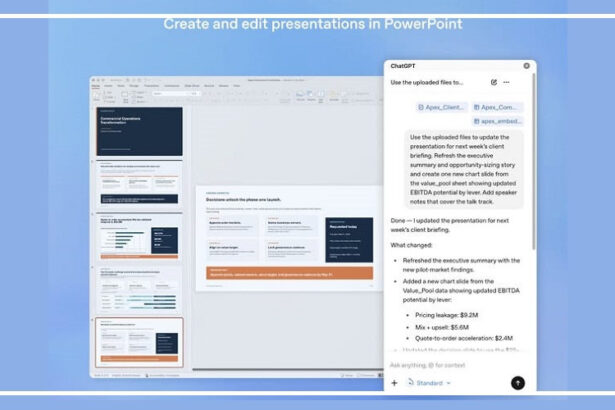
Task: Click the 'Use the uploaded files to...' chat title
Action: coord(427,82)
